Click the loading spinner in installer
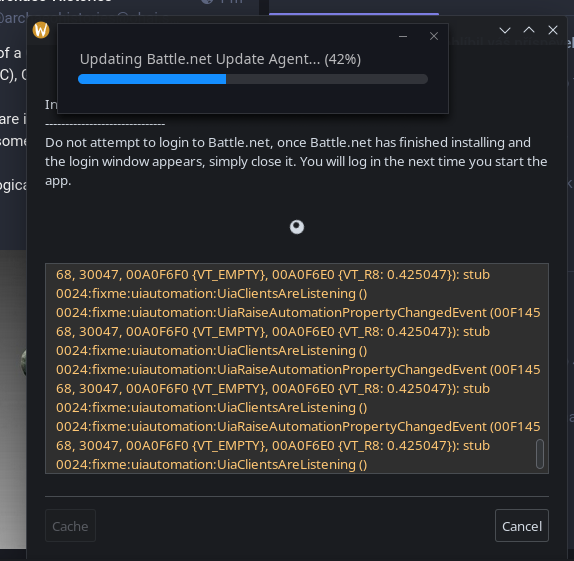The image size is (574, 561). [297, 227]
